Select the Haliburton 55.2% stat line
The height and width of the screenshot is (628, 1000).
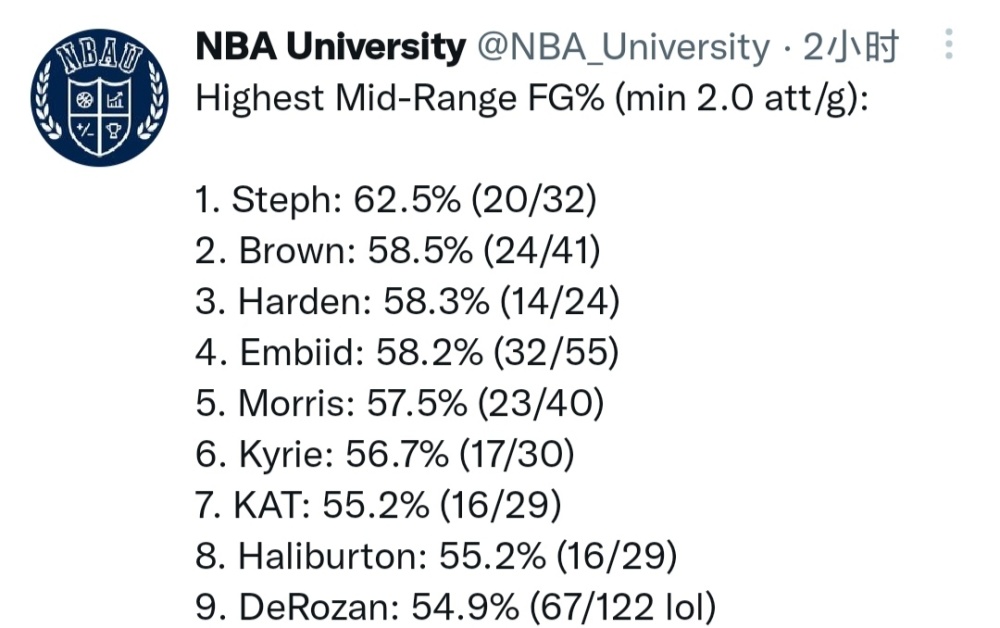(436, 557)
